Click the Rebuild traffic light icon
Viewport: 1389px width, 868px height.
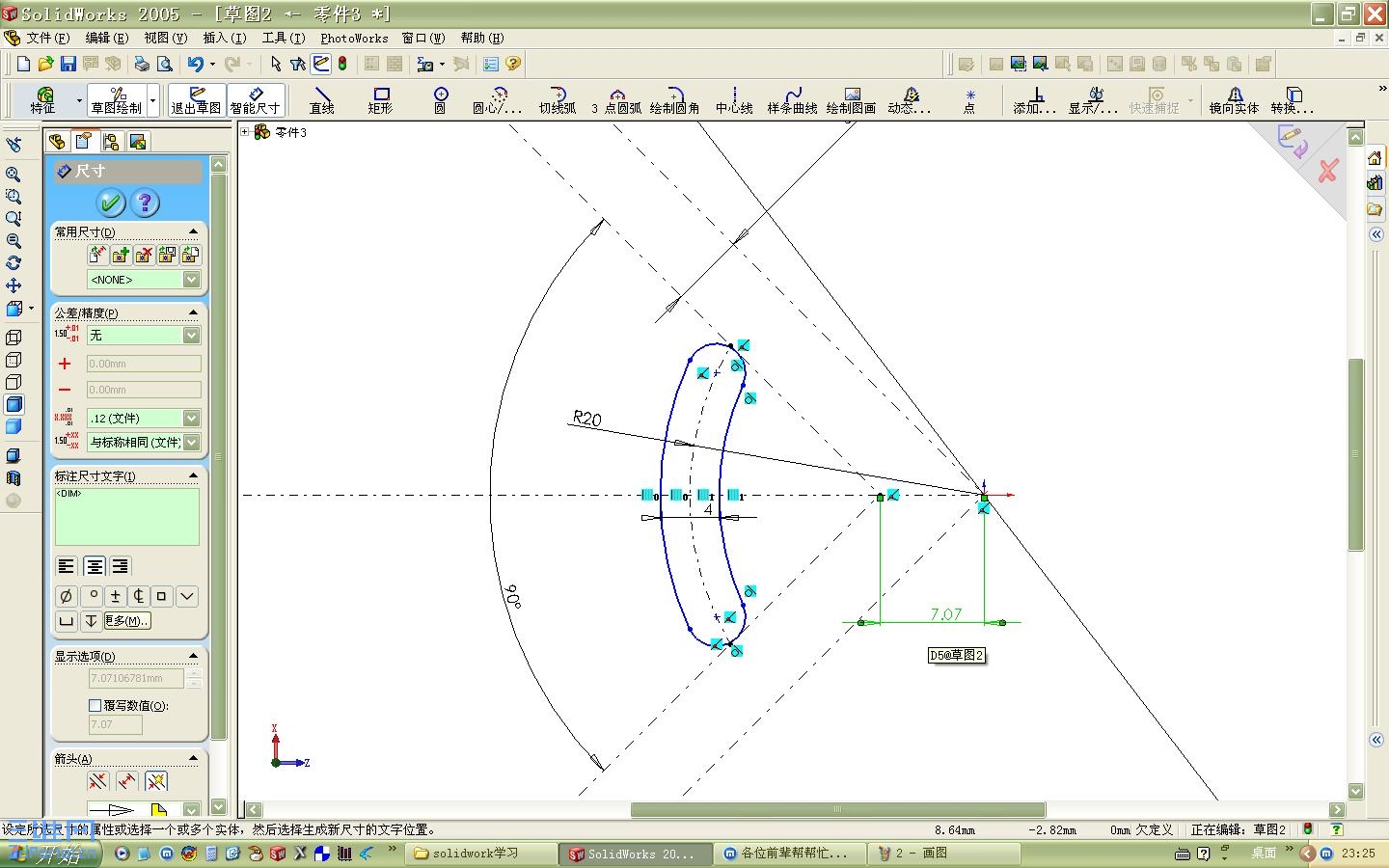pyautogui.click(x=342, y=64)
